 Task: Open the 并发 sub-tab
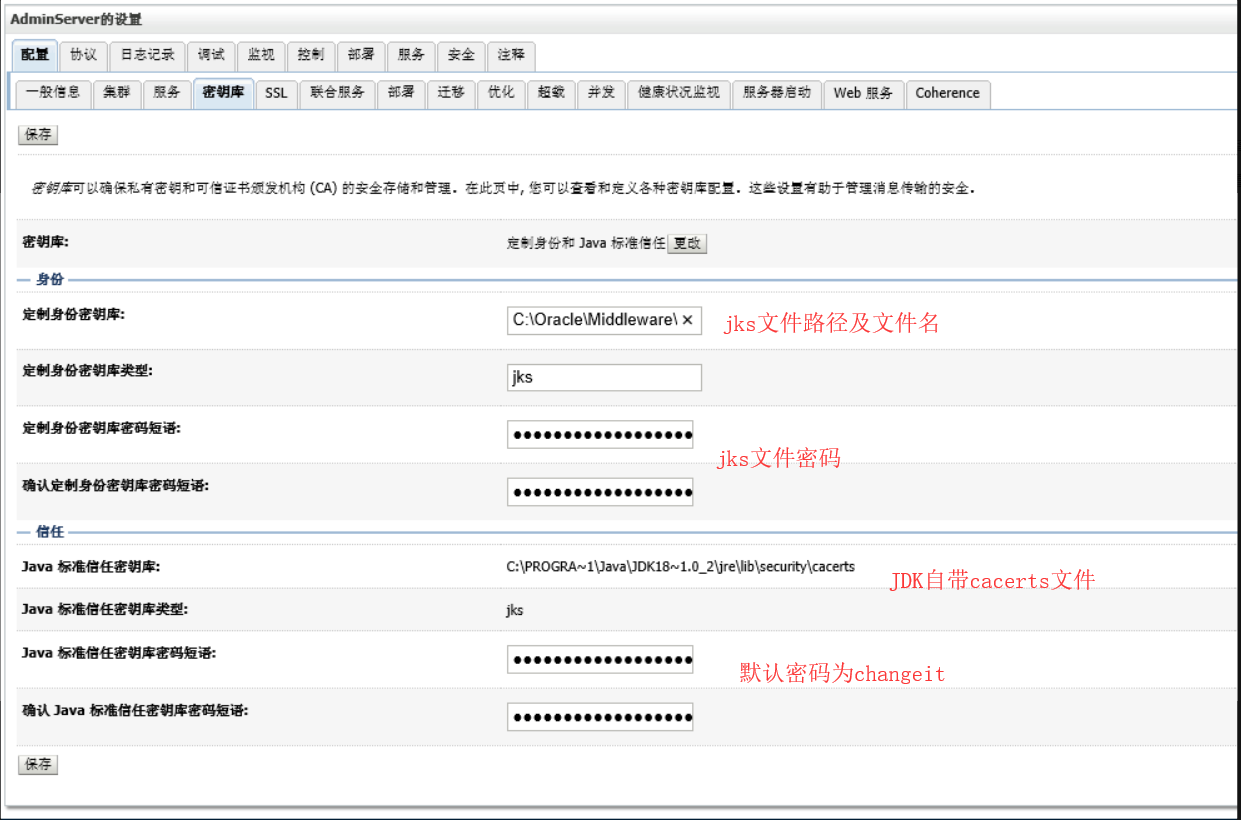click(601, 93)
